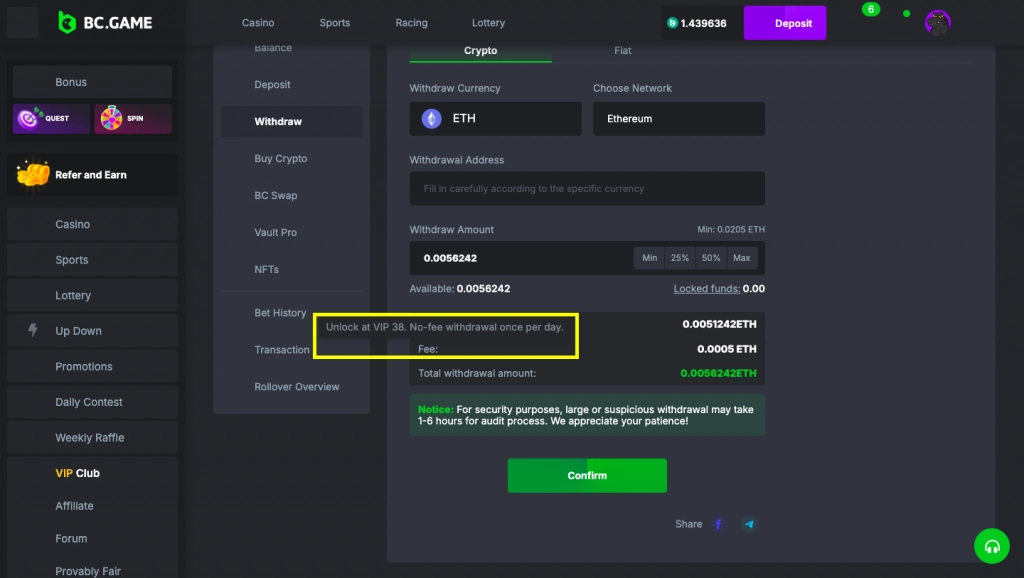Click the total 0.0056242ETH value

point(718,373)
